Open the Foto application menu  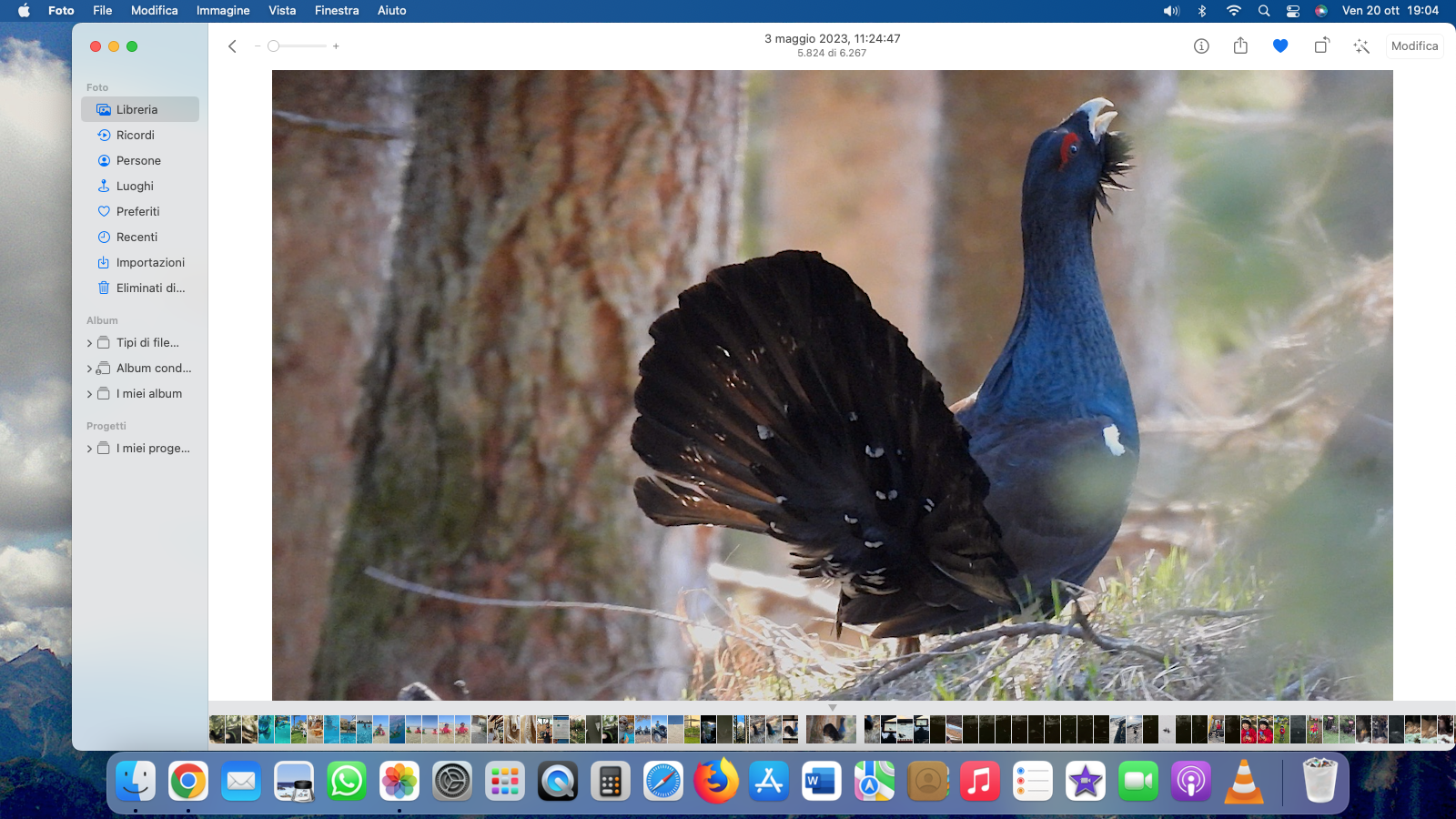pyautogui.click(x=61, y=11)
